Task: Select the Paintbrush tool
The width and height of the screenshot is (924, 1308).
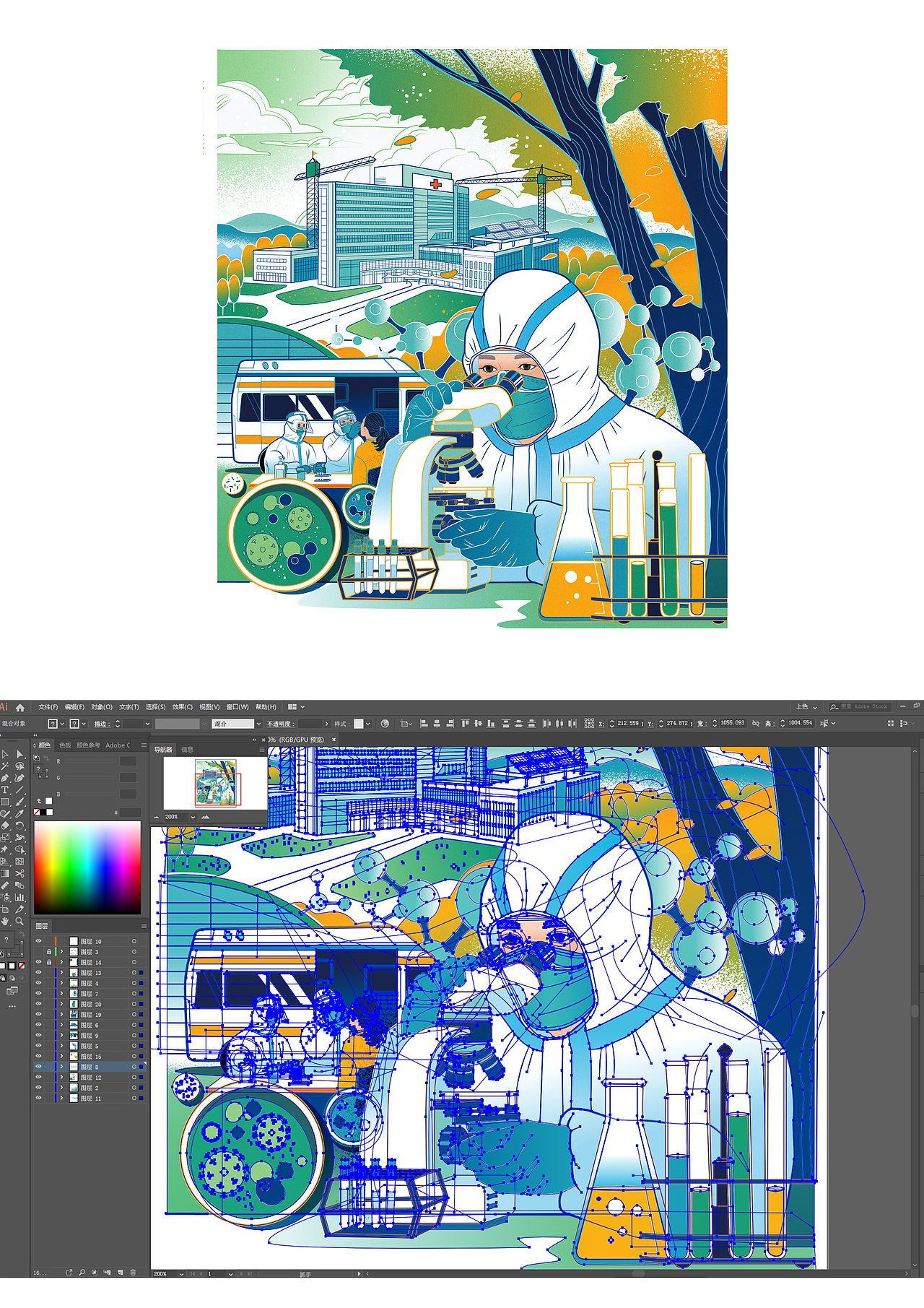Action: [19, 802]
